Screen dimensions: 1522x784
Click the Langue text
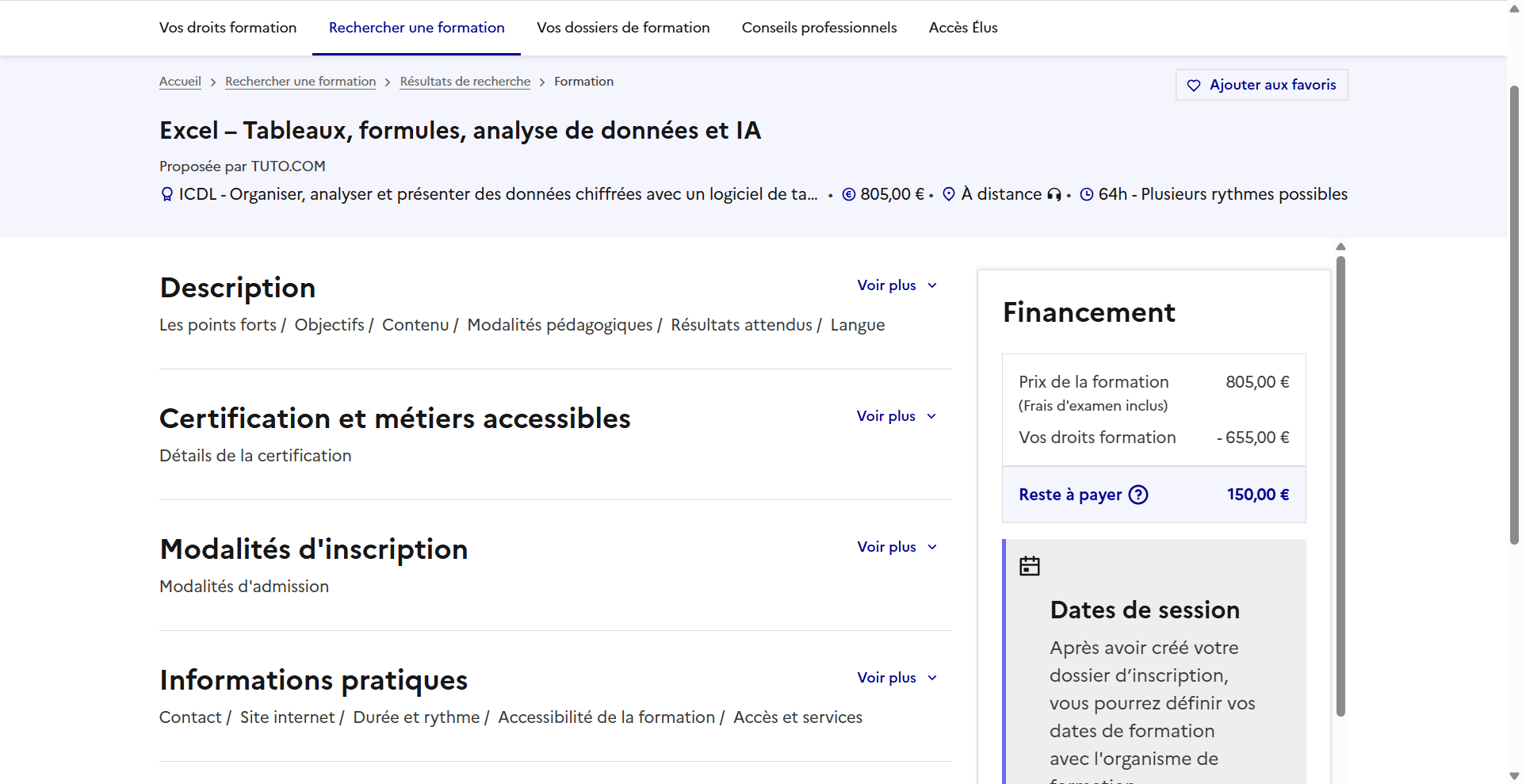click(858, 325)
